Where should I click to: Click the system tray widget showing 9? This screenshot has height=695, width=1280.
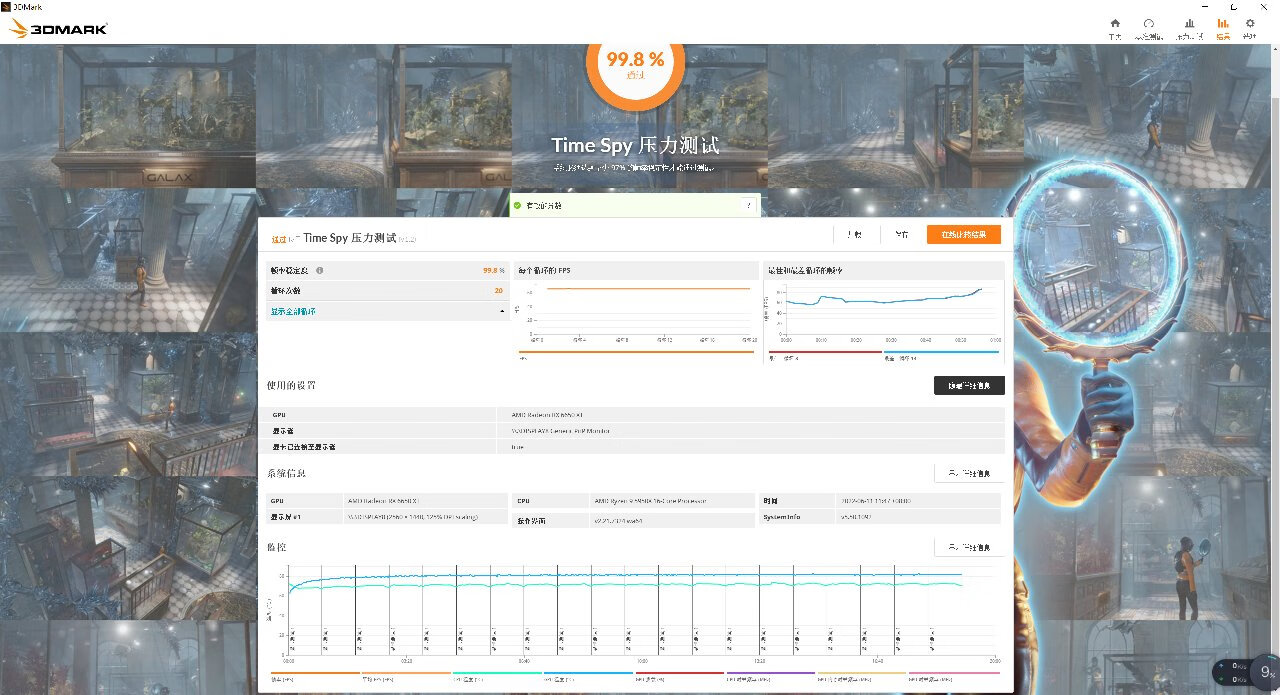coord(1268,672)
